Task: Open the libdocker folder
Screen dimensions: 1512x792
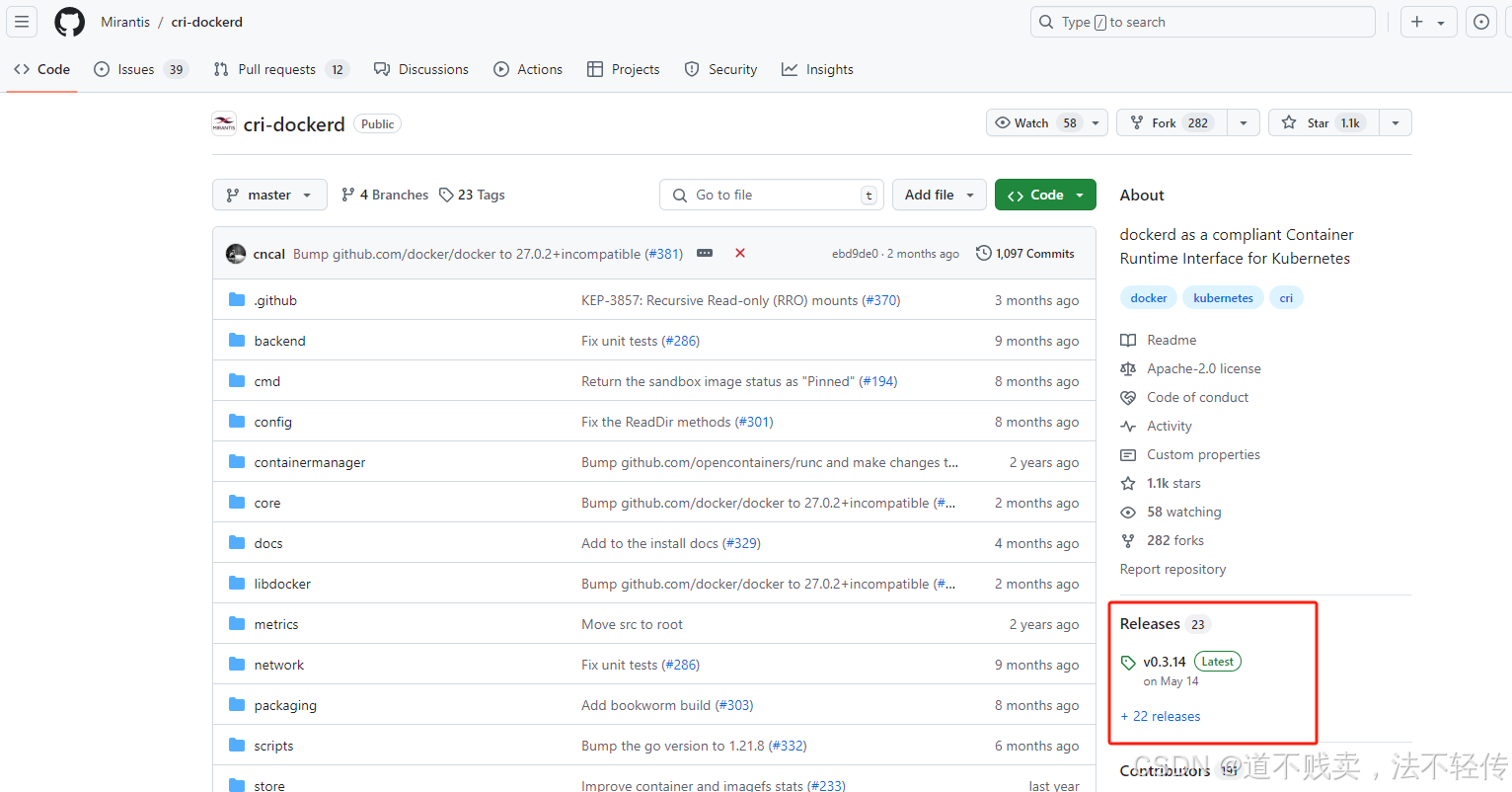Action: pos(282,584)
